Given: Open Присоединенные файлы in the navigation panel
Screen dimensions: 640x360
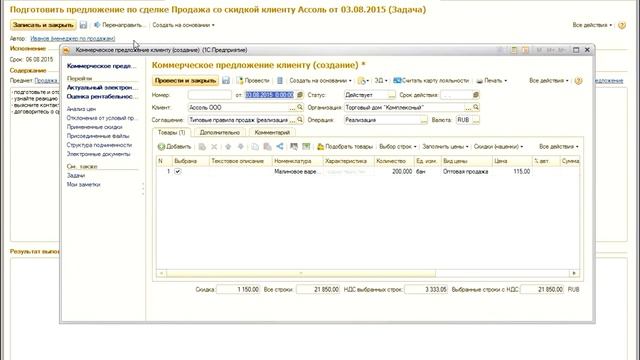Looking at the screenshot, I should click(98, 136).
